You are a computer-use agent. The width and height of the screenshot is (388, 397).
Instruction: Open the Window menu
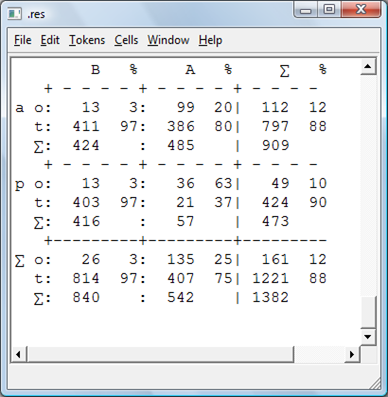click(x=168, y=40)
